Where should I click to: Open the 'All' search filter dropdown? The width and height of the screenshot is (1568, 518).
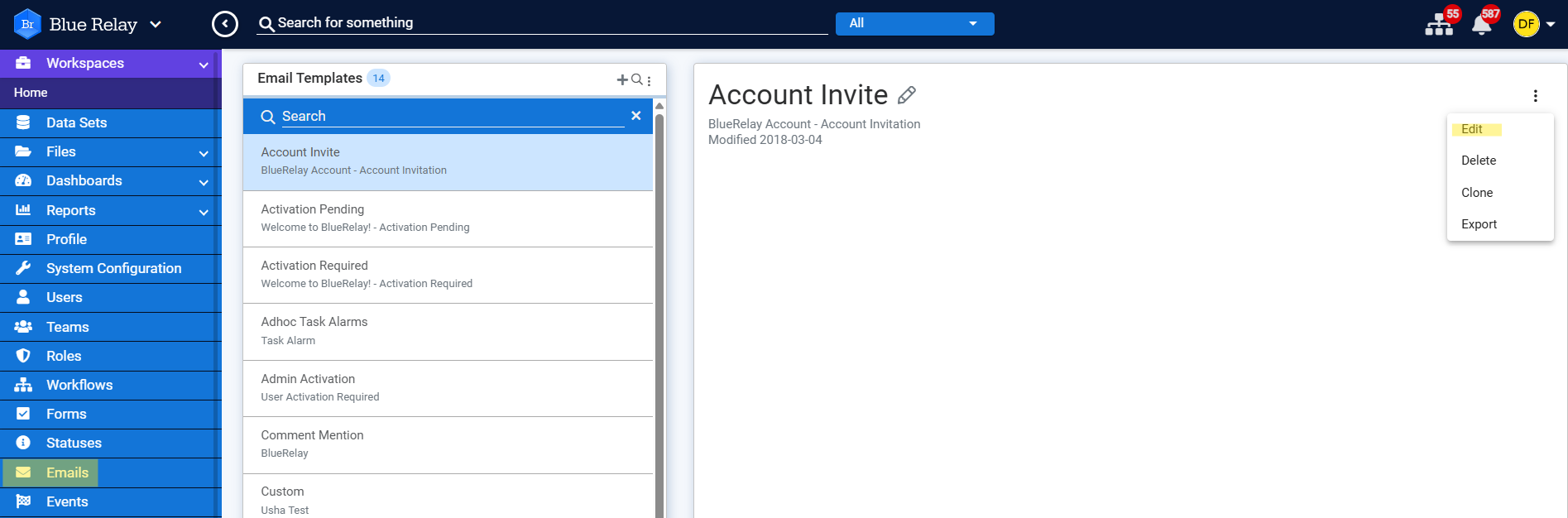pos(914,23)
